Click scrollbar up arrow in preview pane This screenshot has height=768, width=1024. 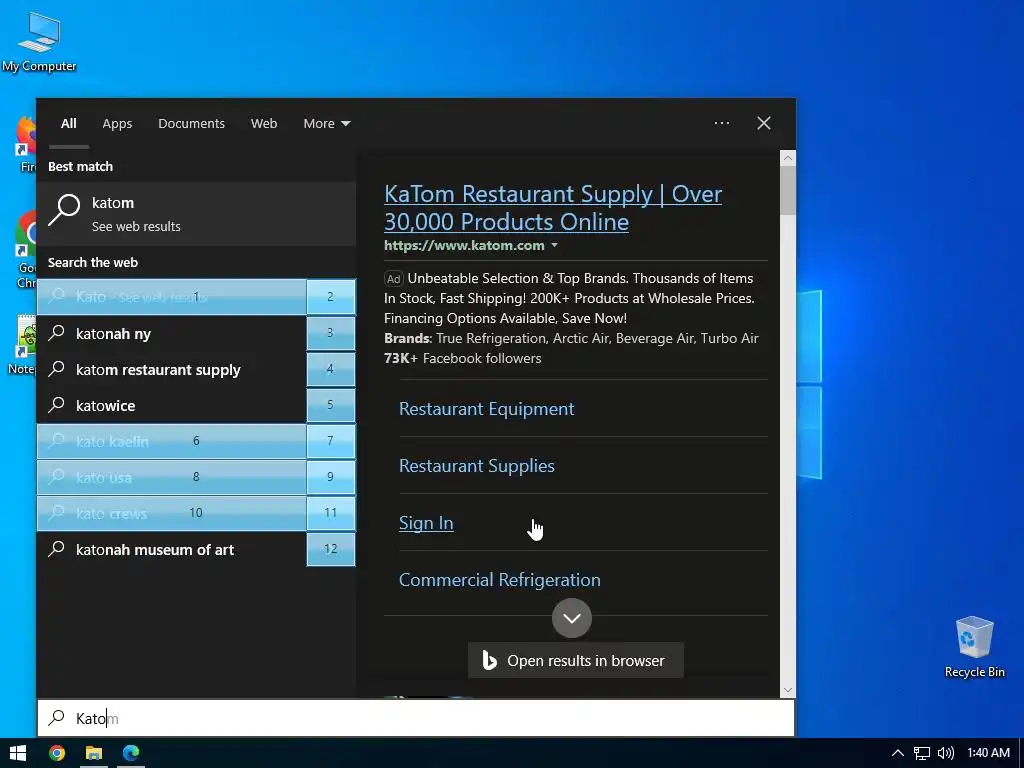point(788,157)
